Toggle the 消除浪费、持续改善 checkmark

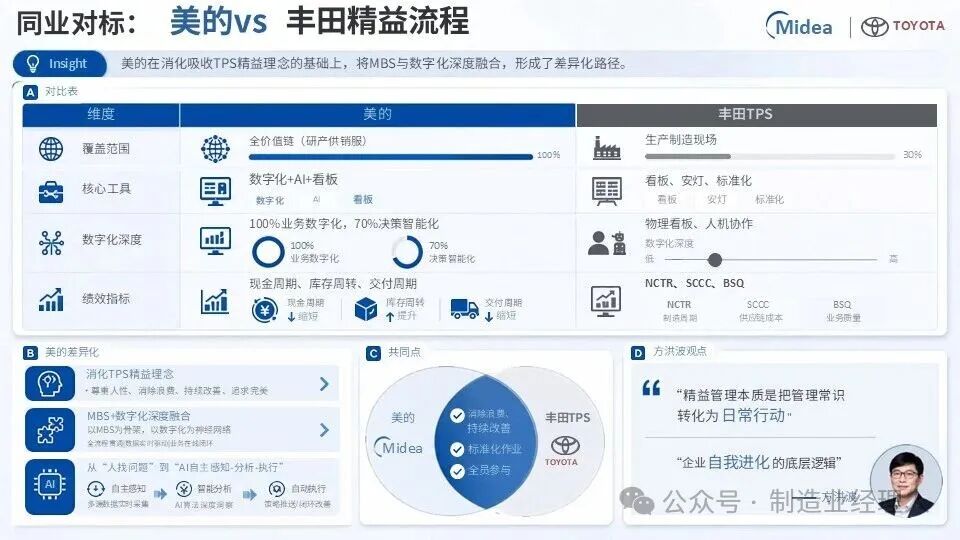pos(457,416)
